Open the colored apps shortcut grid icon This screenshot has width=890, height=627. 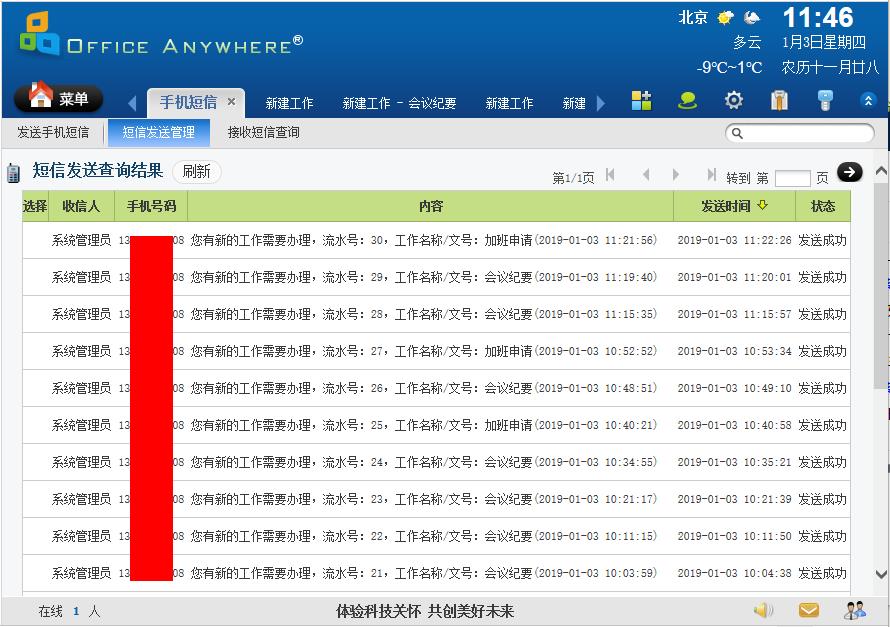(641, 100)
